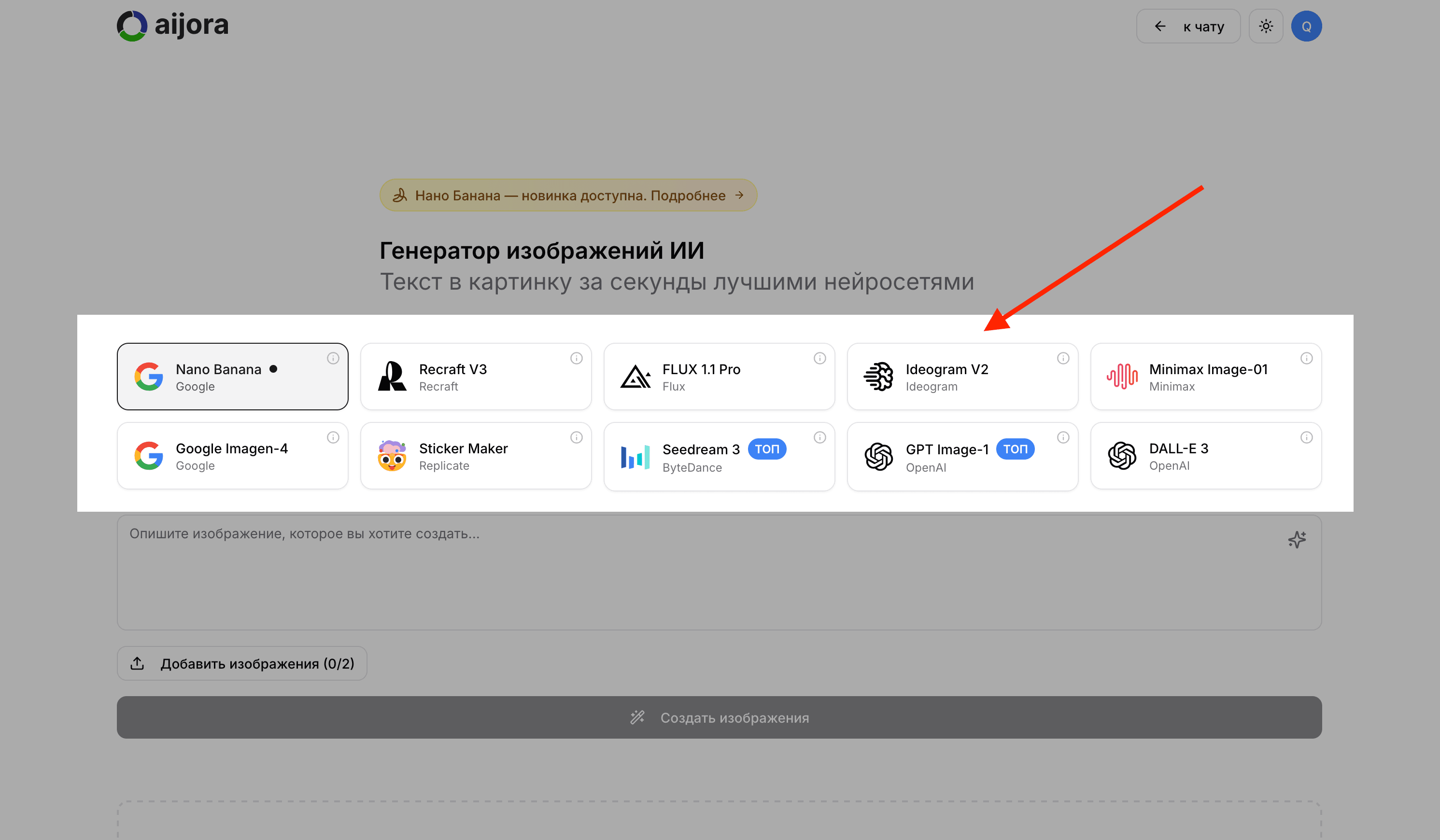Choose the GPT Image-1 model
The image size is (1440, 840).
(x=962, y=457)
